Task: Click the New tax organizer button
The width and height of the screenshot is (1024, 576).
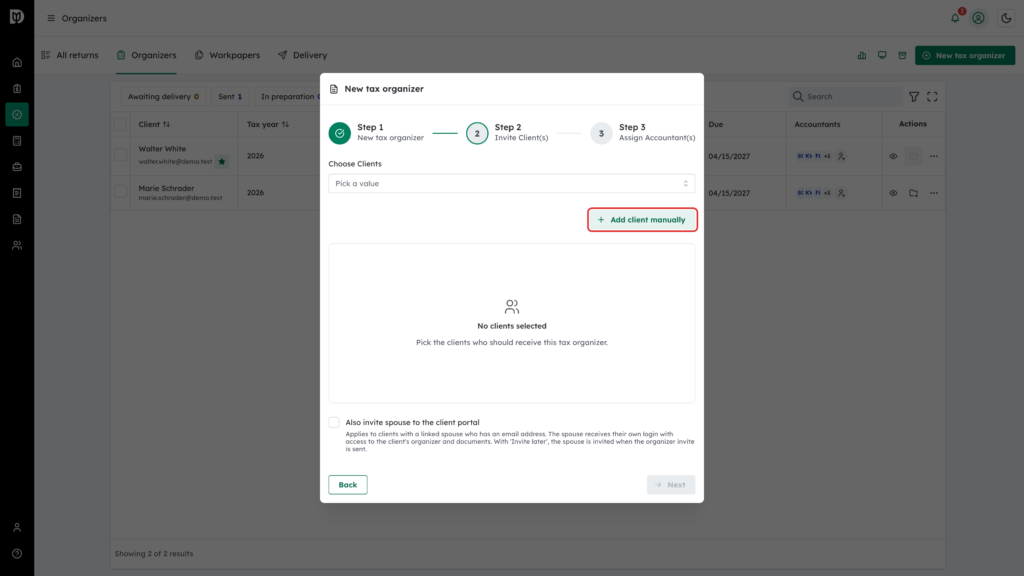Action: click(x=965, y=56)
